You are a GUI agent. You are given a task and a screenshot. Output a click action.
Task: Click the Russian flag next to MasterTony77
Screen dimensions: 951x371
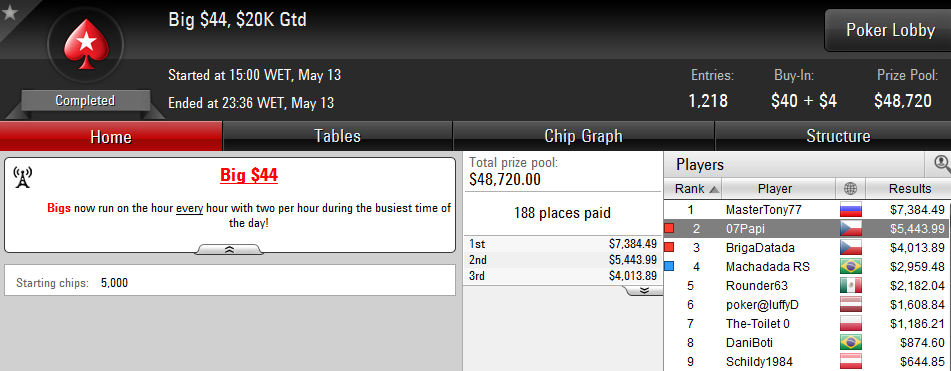(850, 210)
